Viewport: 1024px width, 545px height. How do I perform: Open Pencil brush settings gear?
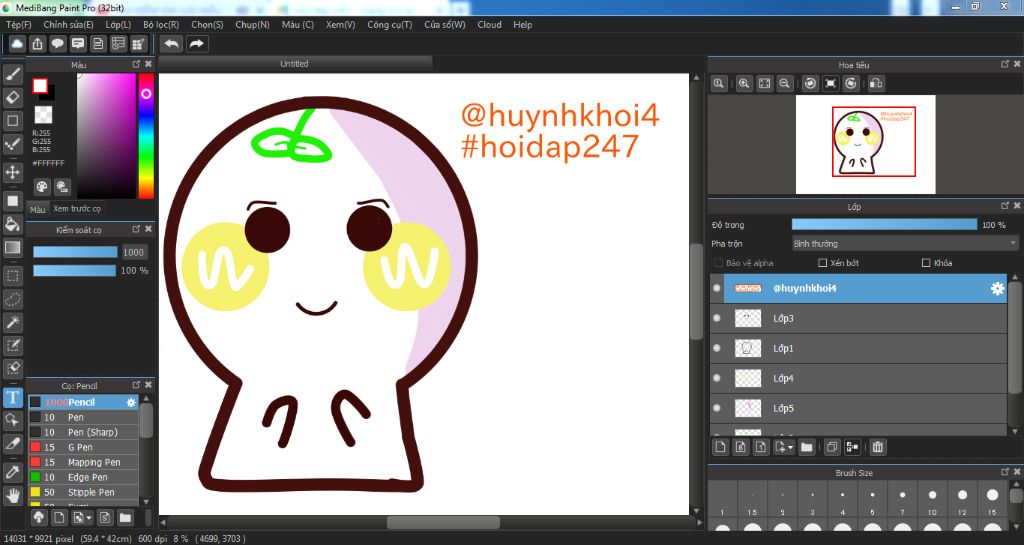[131, 402]
